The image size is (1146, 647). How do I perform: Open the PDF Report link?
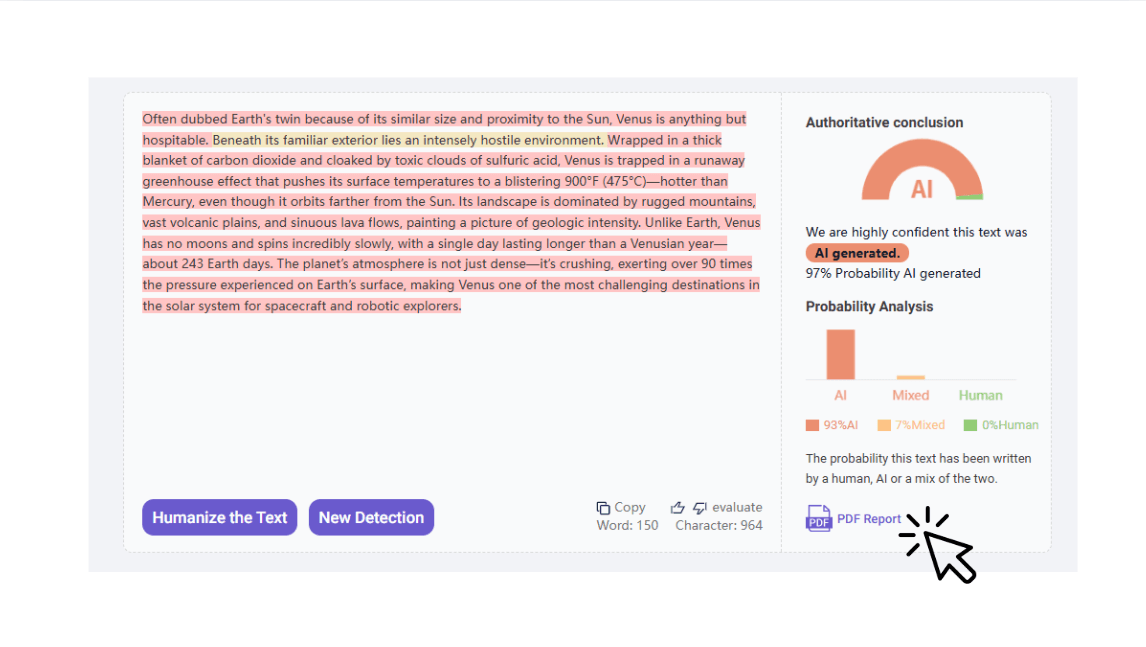pyautogui.click(x=868, y=519)
